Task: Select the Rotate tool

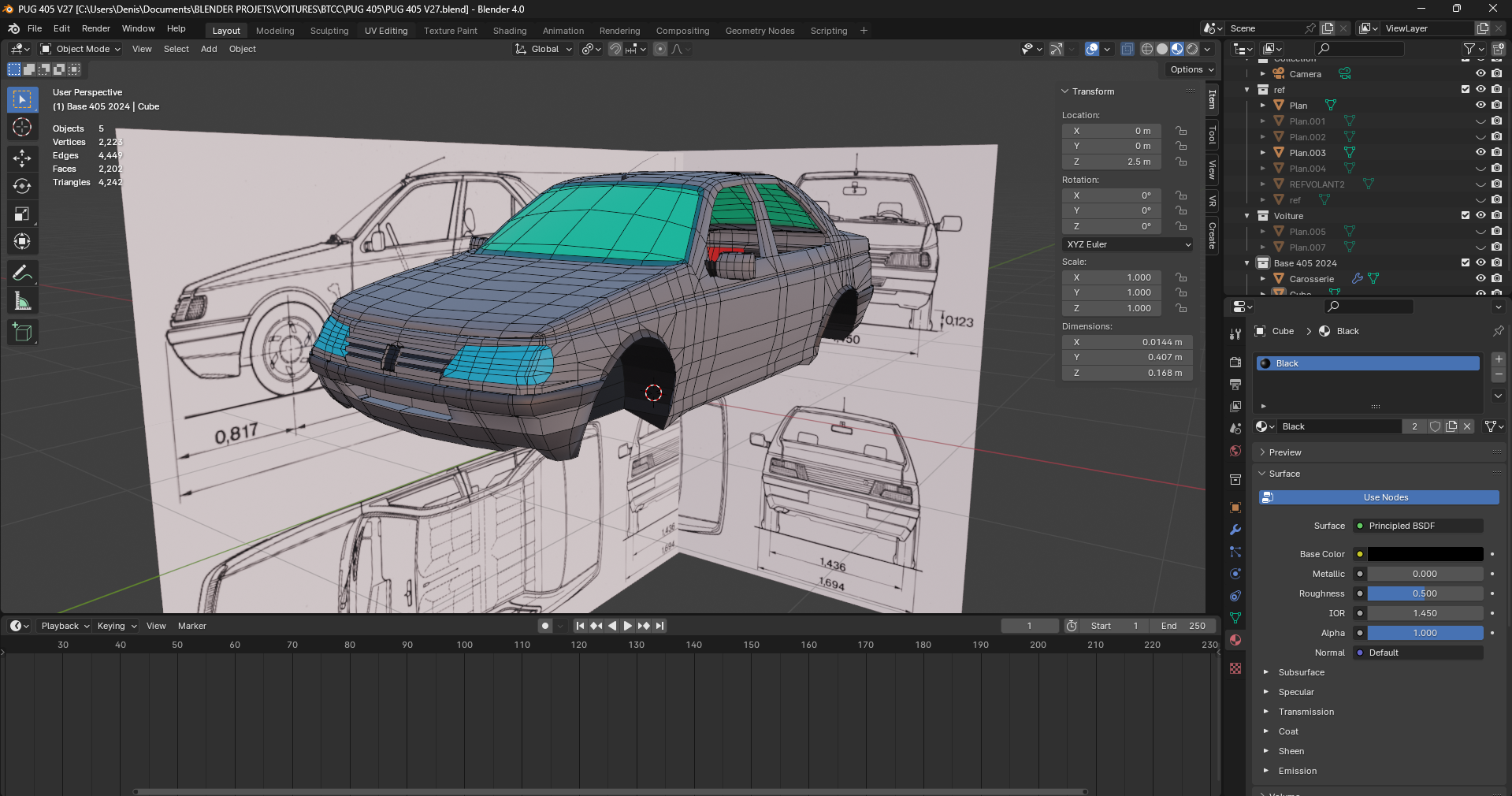Action: point(22,186)
